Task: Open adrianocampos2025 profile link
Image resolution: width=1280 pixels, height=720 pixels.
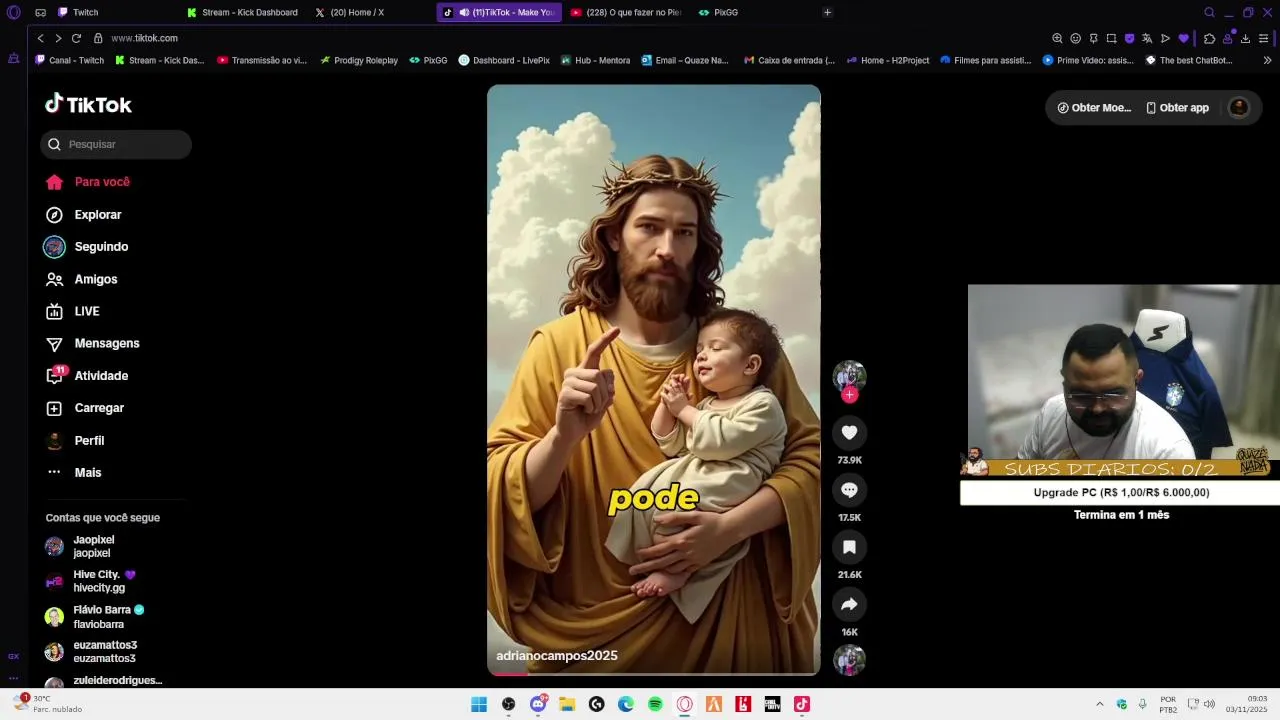Action: click(557, 656)
